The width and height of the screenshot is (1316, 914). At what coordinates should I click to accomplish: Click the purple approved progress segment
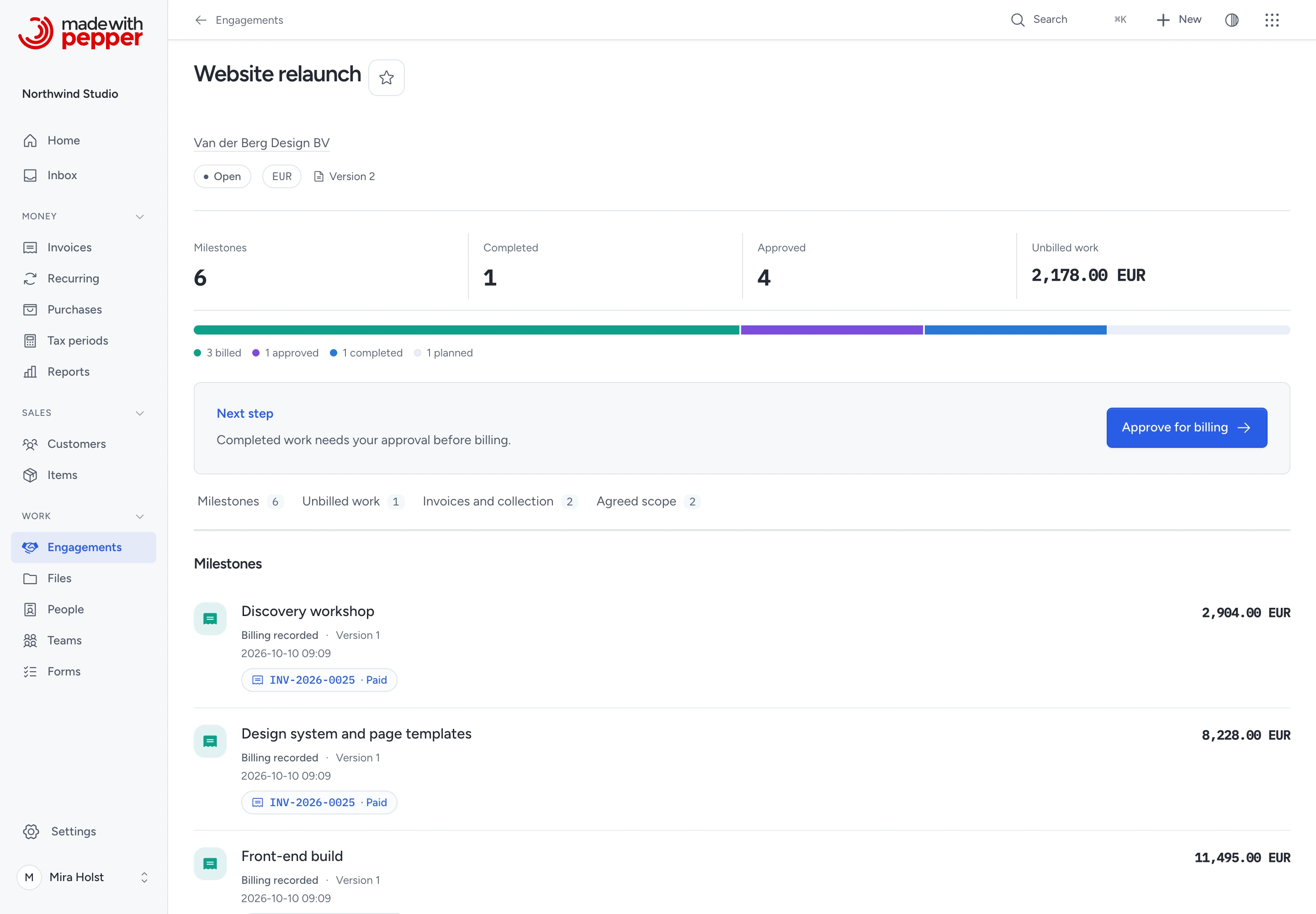[x=832, y=330]
